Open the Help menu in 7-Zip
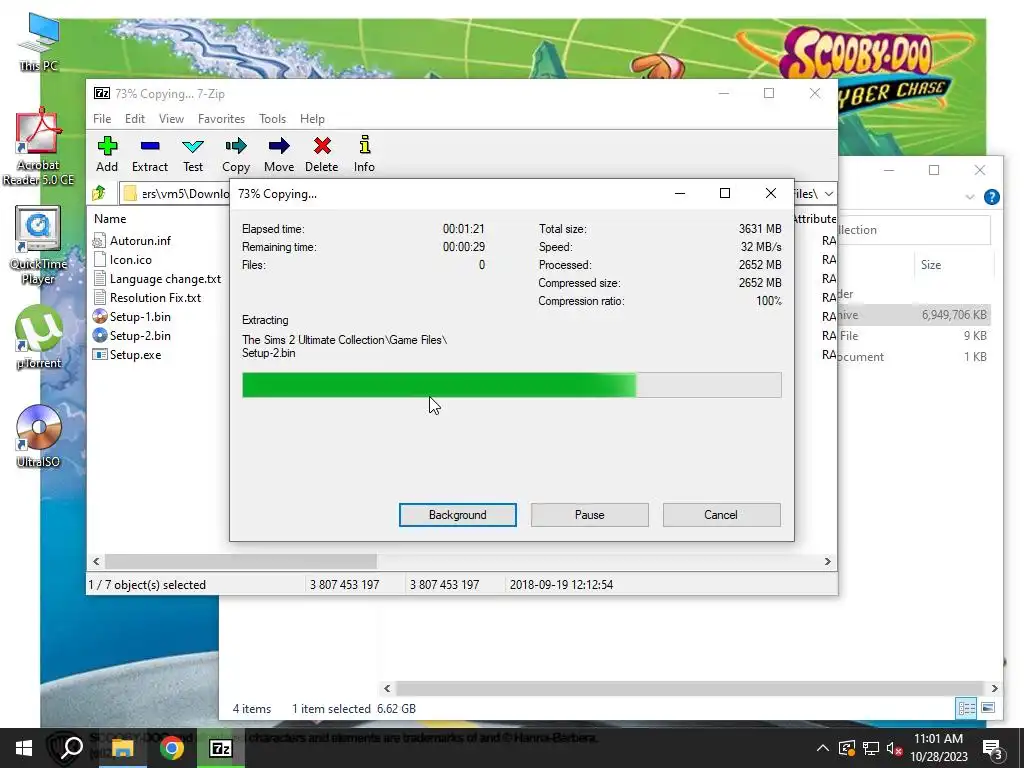The height and width of the screenshot is (768, 1024). [x=312, y=119]
